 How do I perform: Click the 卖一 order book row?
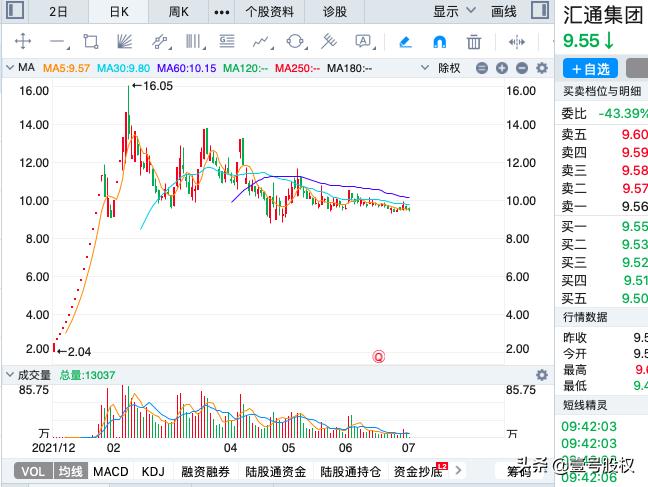[601, 206]
